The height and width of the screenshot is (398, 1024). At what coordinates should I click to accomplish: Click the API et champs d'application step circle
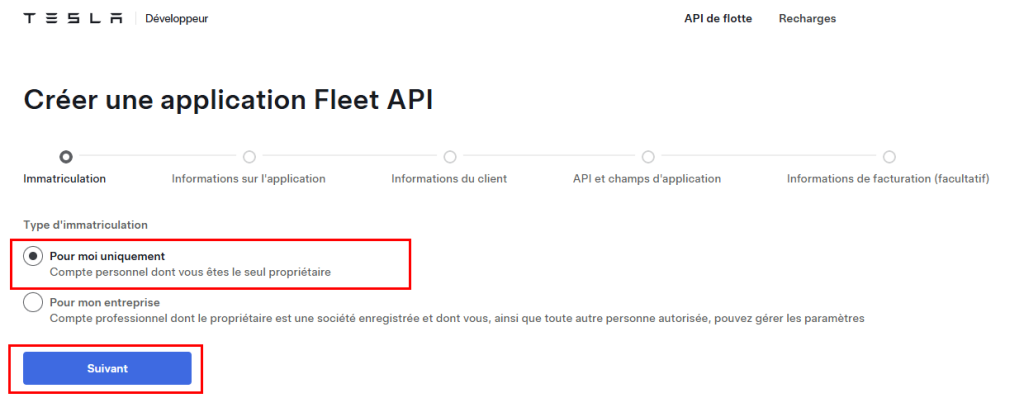(x=647, y=157)
